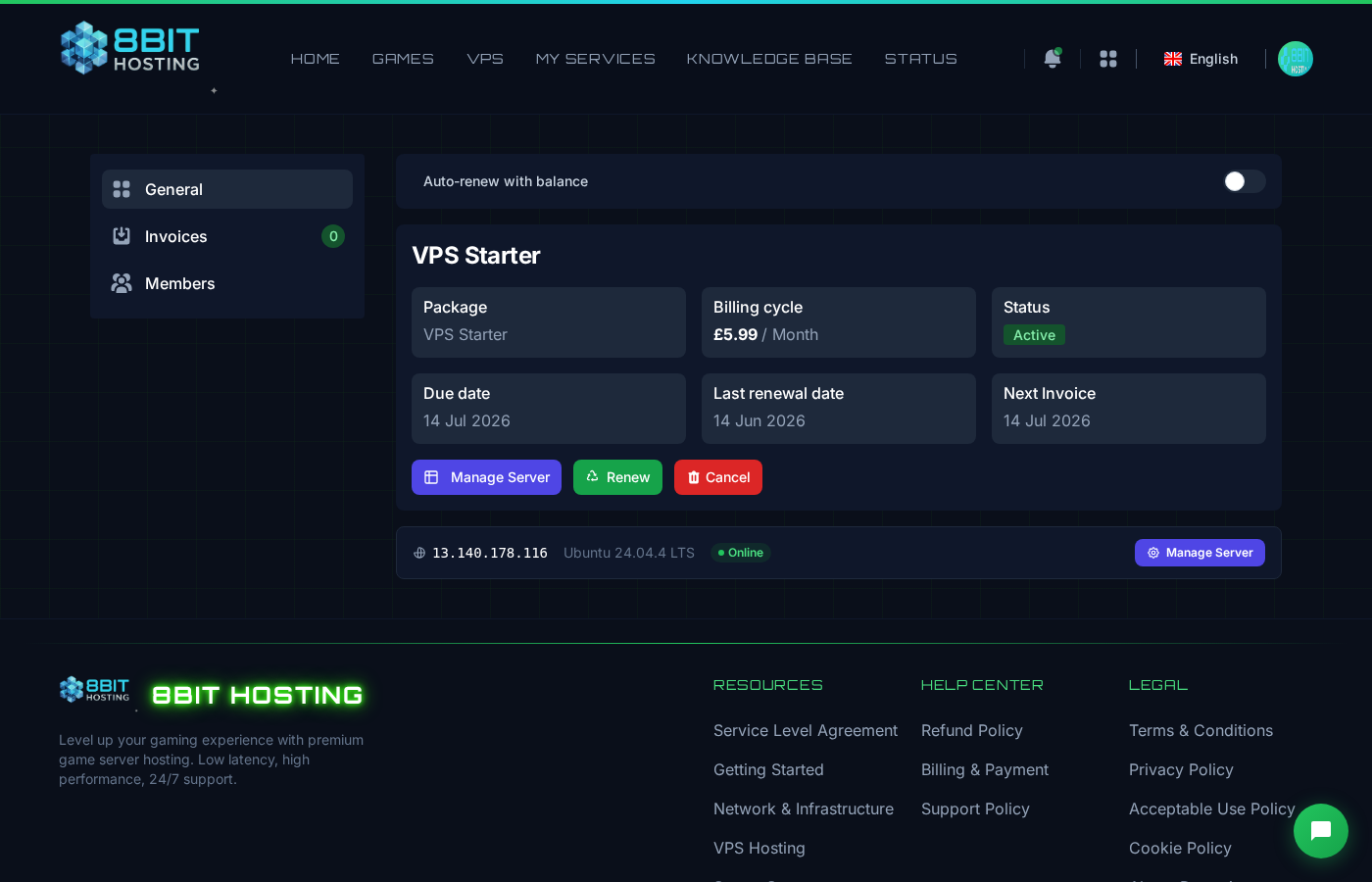Click the user avatar in the header
The height and width of the screenshot is (882, 1372).
coord(1296,59)
